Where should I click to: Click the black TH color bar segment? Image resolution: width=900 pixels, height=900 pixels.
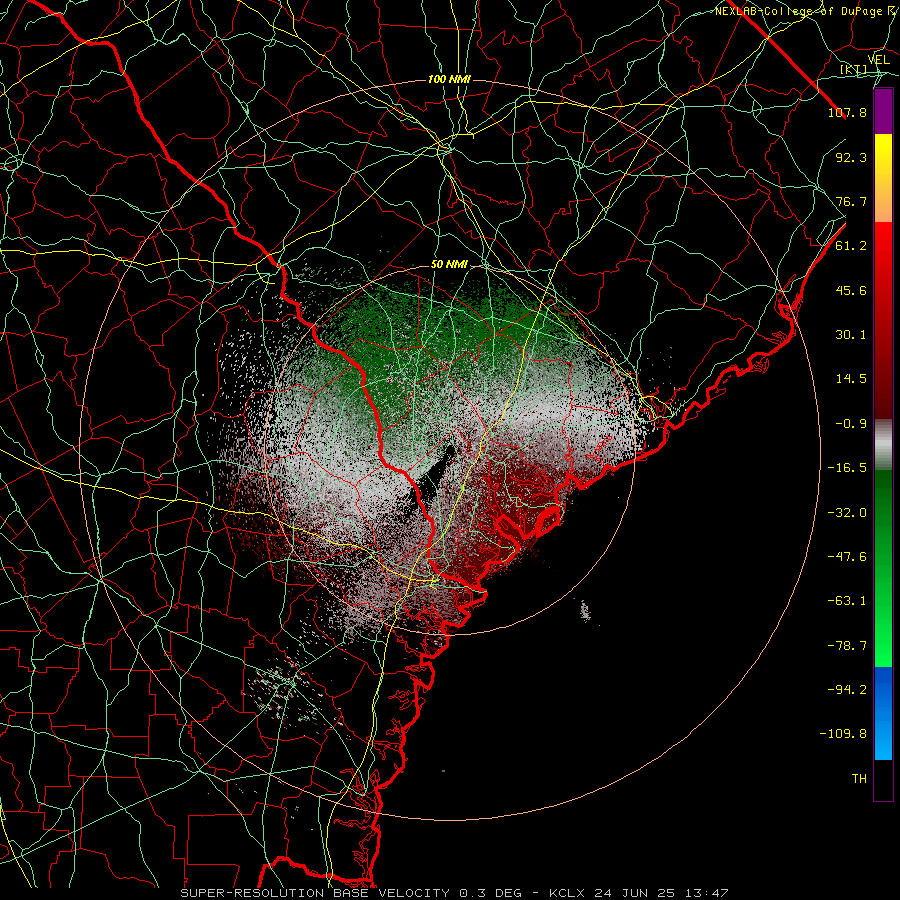[883, 780]
